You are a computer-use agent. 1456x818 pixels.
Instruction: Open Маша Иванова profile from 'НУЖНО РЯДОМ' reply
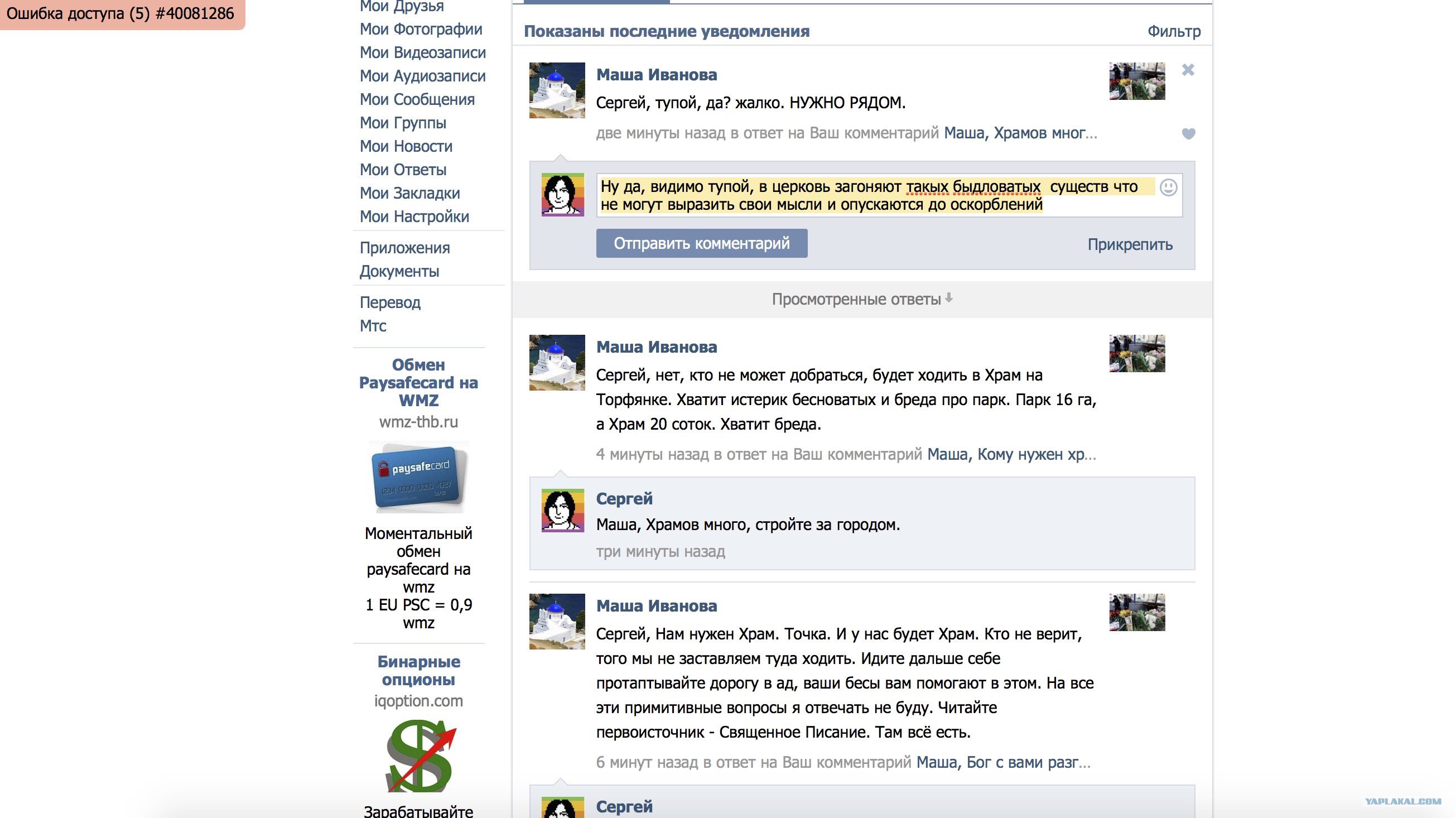(x=656, y=75)
